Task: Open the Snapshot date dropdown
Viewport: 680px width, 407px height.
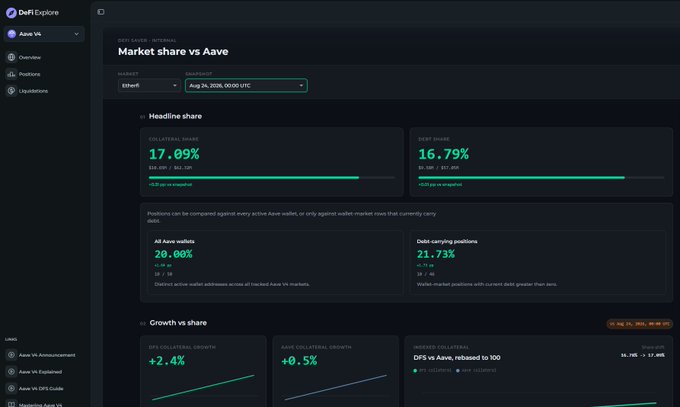Action: click(246, 85)
